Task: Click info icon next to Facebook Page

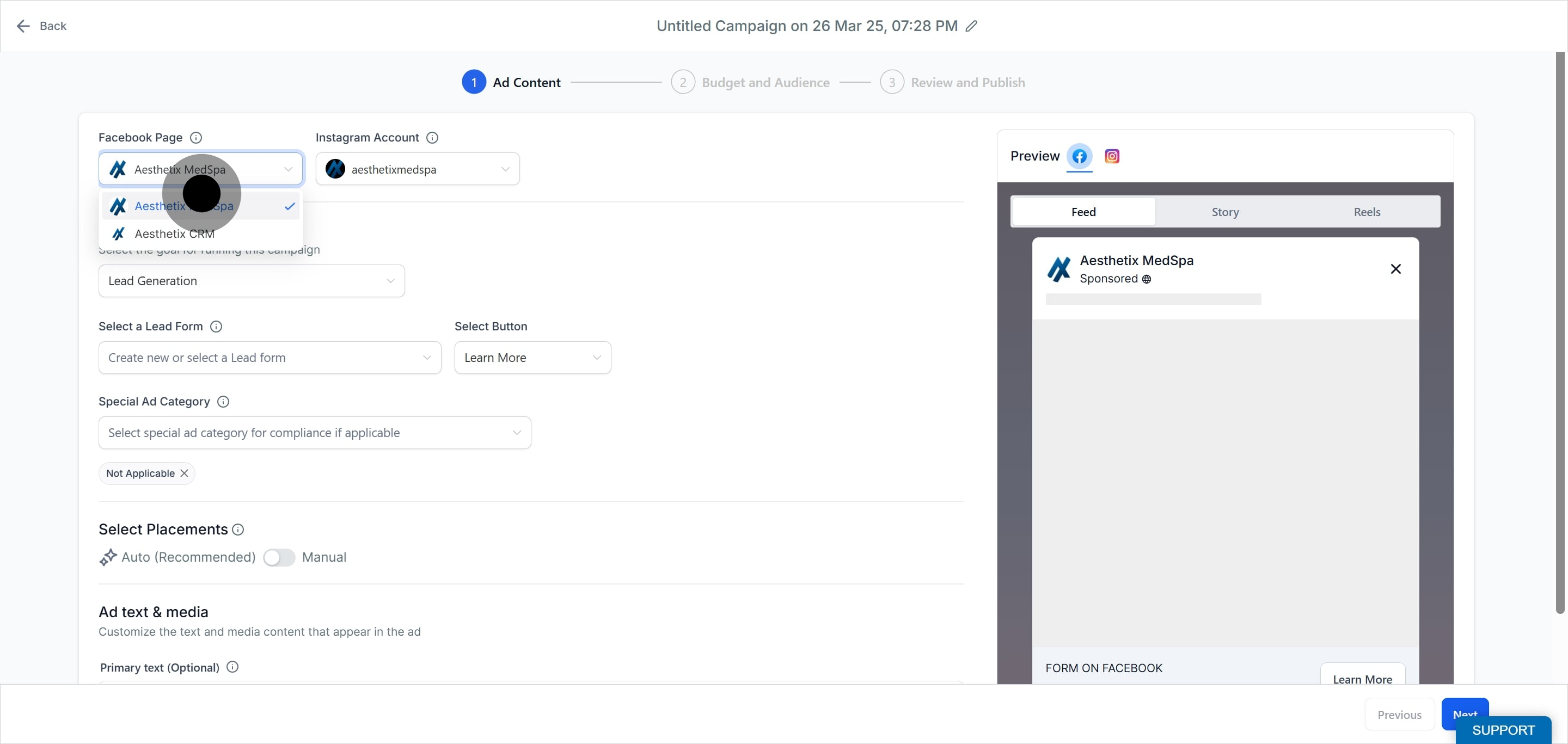Action: [196, 138]
